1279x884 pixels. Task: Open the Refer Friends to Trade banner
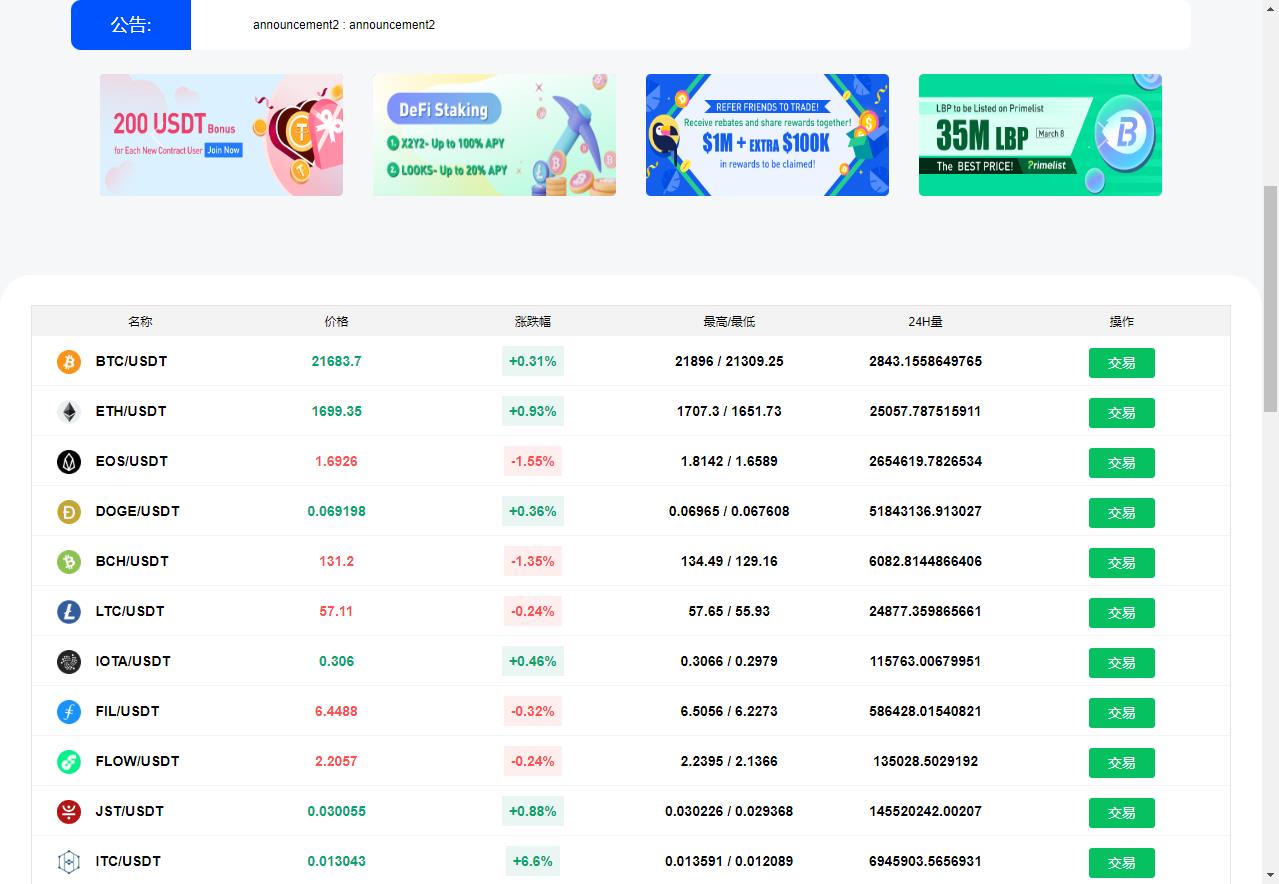click(x=767, y=135)
